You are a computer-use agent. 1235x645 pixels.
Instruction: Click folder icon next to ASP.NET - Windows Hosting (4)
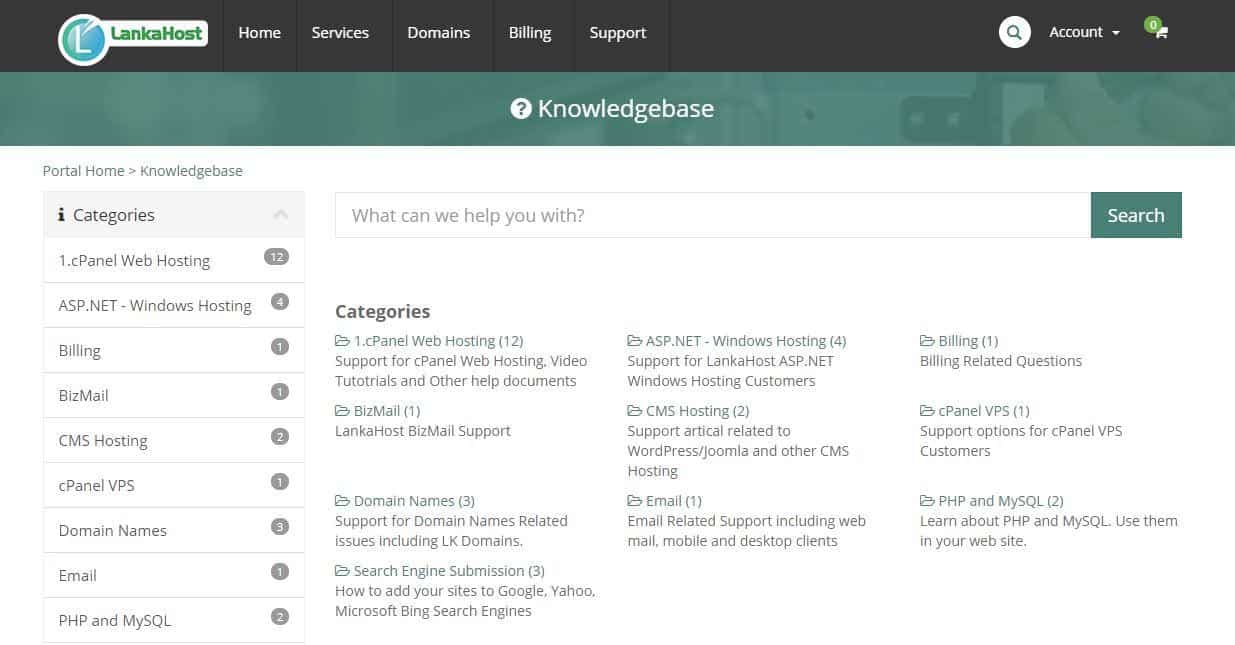pos(634,341)
